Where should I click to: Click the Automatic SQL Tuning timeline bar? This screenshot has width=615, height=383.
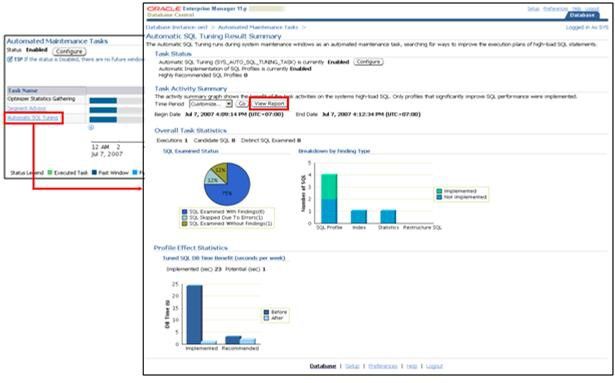point(103,120)
